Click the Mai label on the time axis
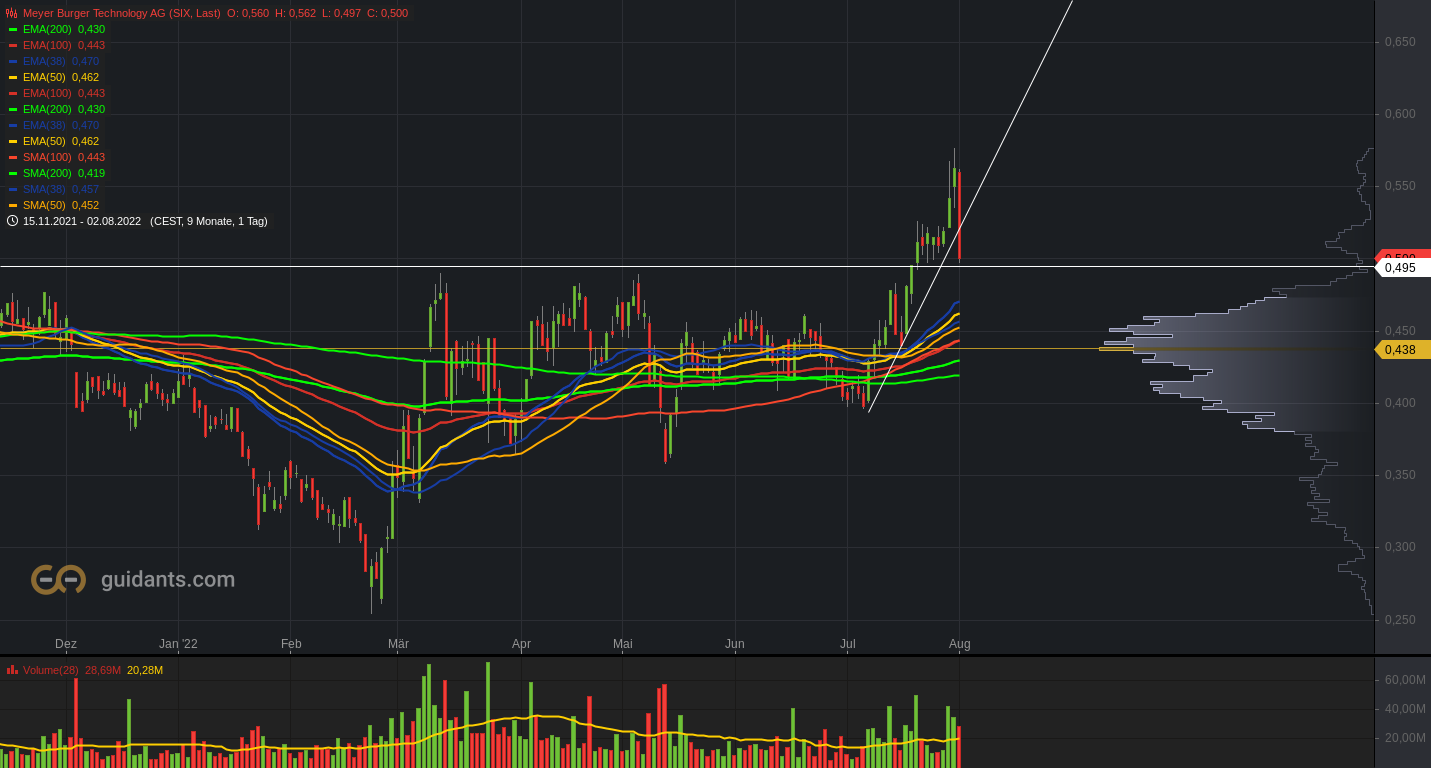 click(x=623, y=644)
